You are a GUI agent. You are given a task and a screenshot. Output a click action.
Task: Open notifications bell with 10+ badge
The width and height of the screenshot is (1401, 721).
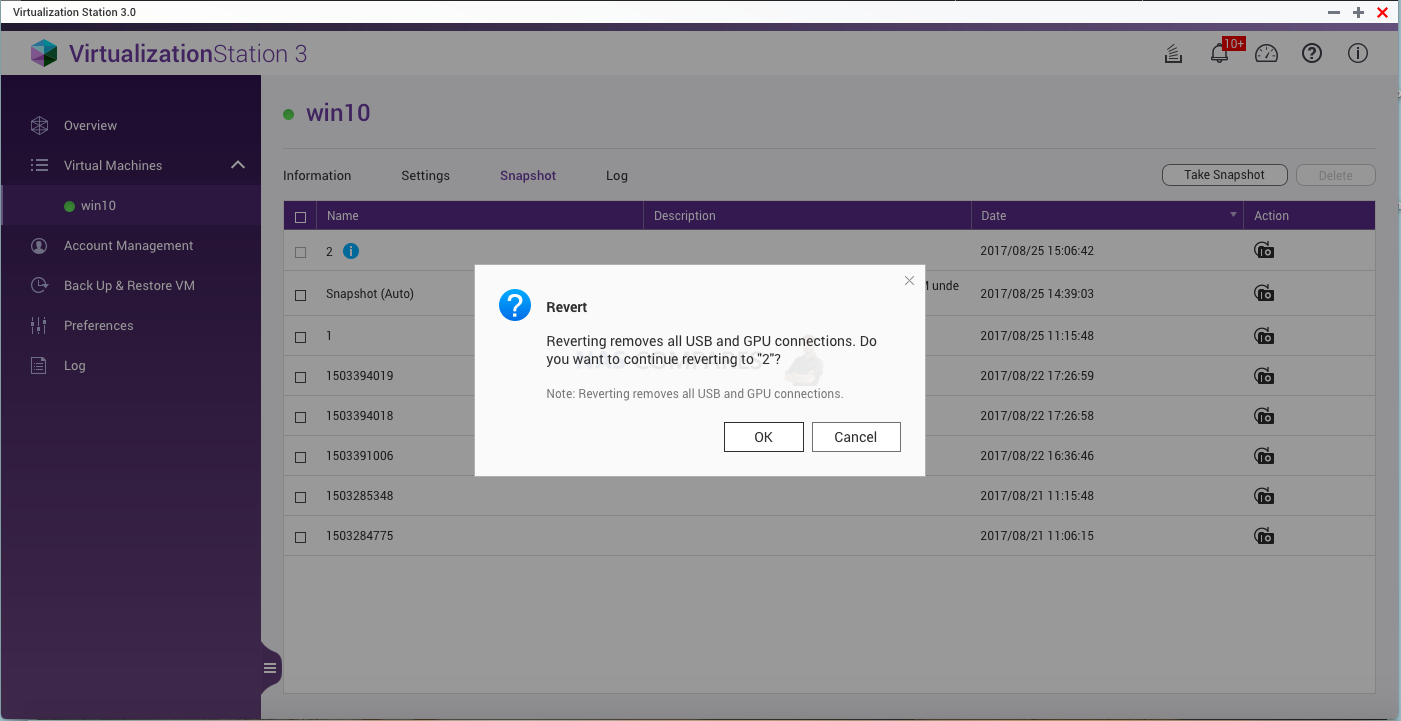1219,54
